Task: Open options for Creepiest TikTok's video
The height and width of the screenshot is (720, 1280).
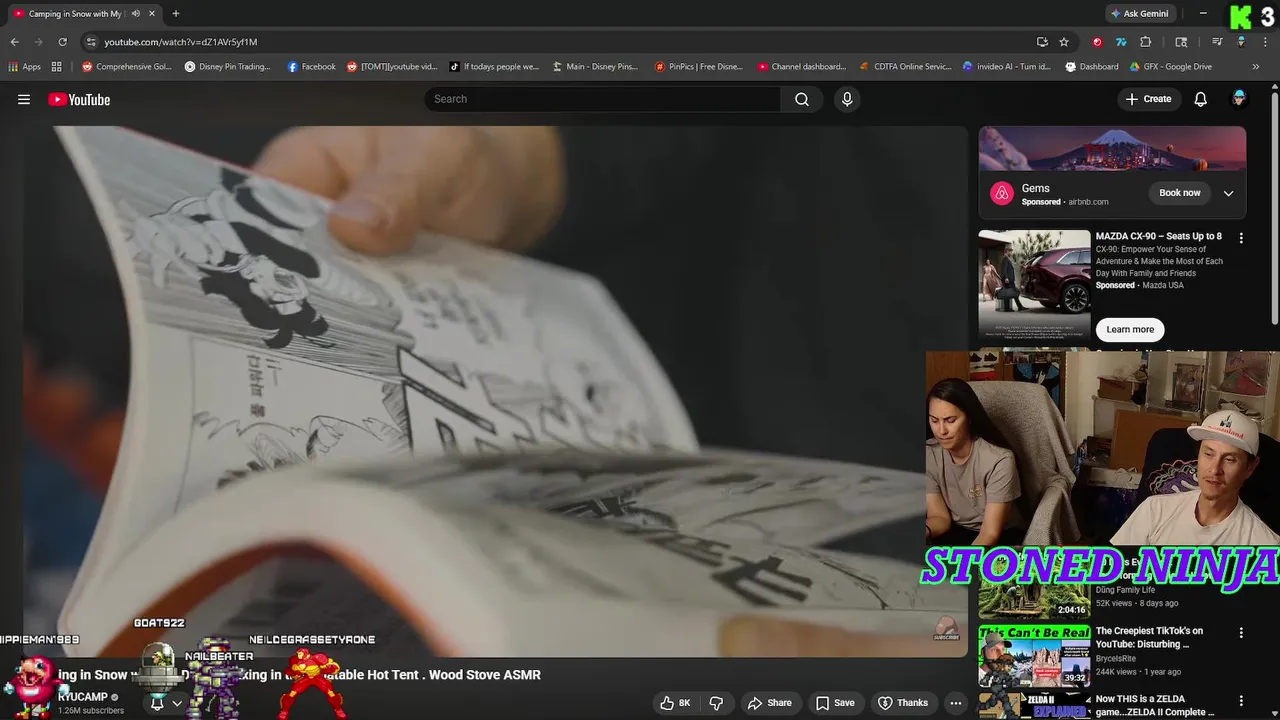Action: [1241, 633]
